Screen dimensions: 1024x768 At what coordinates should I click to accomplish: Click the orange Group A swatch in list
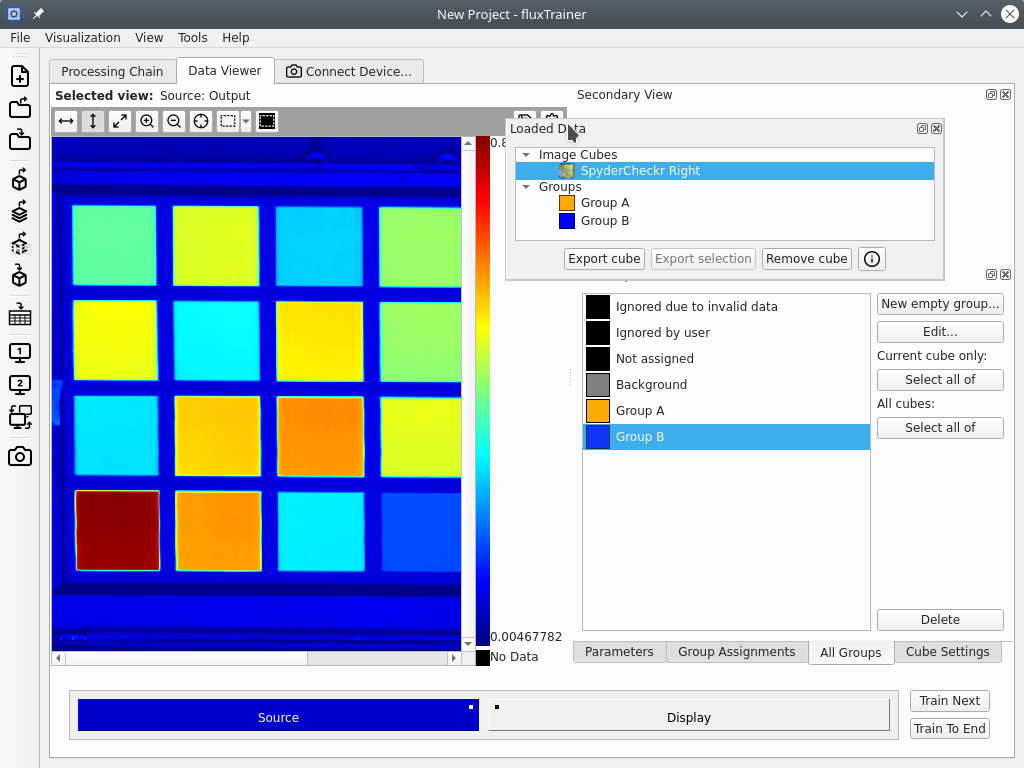pos(598,411)
